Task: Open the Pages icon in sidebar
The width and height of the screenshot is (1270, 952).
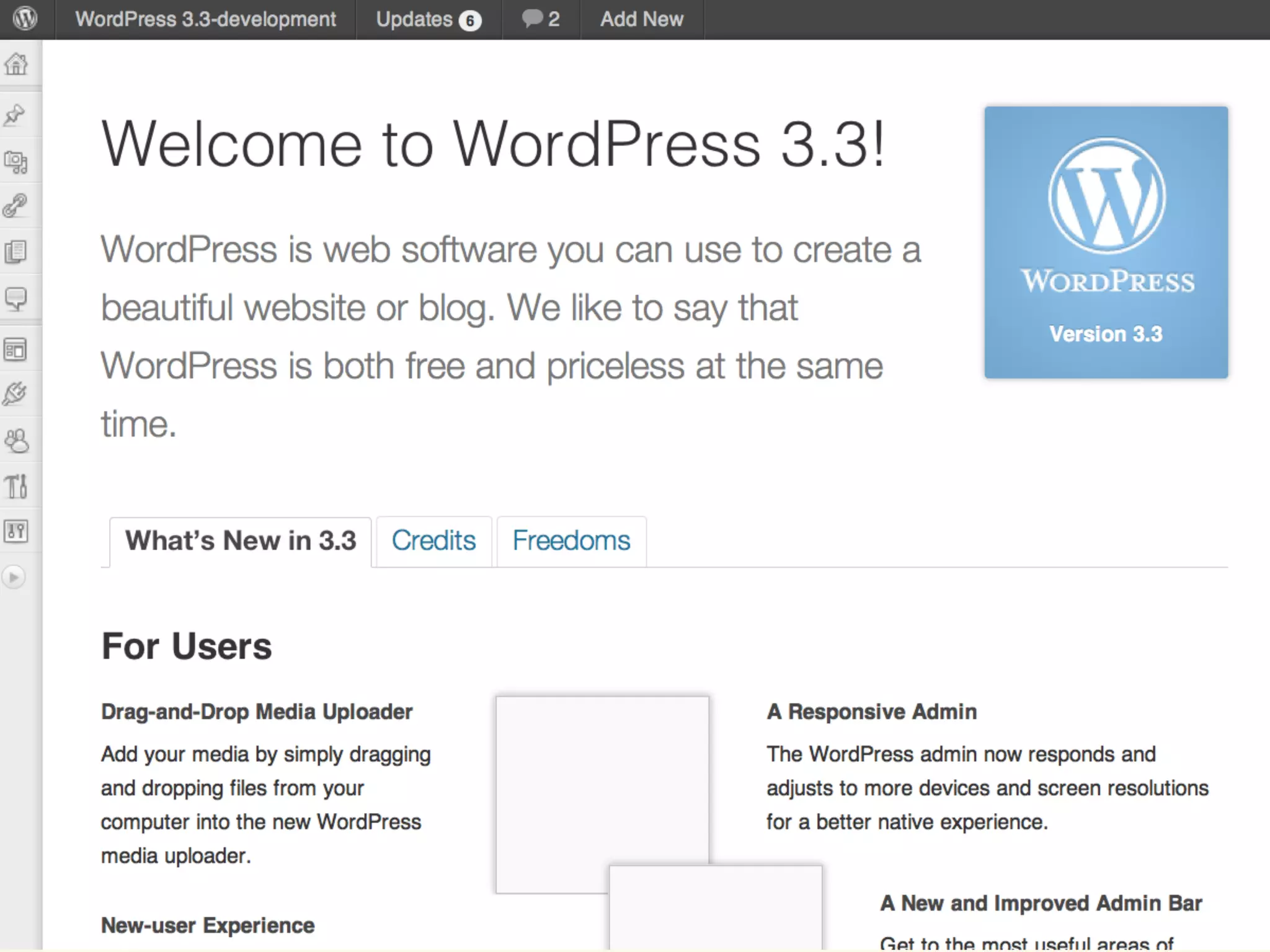Action: coord(16,252)
